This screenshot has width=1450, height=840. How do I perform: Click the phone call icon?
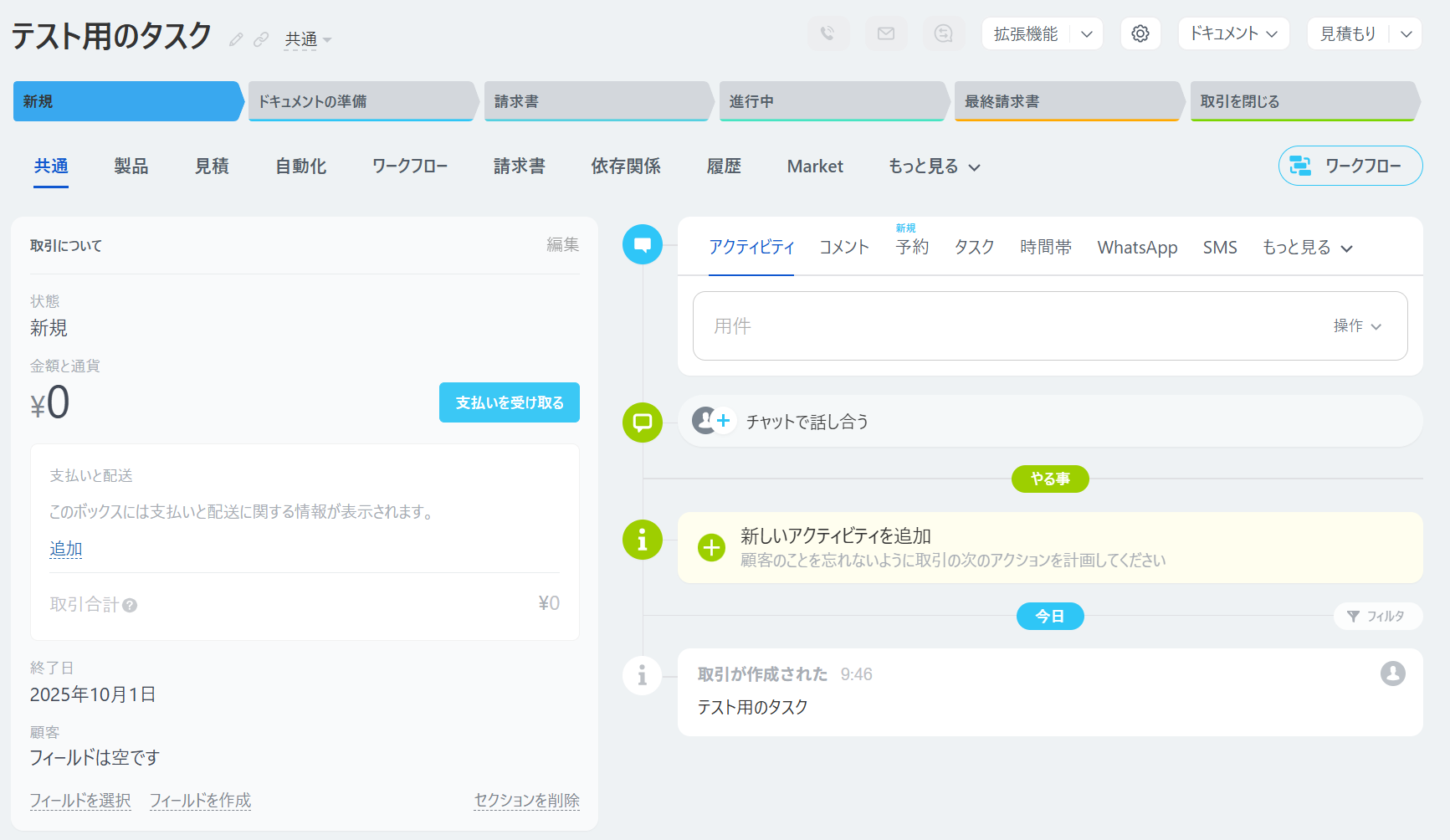827,33
